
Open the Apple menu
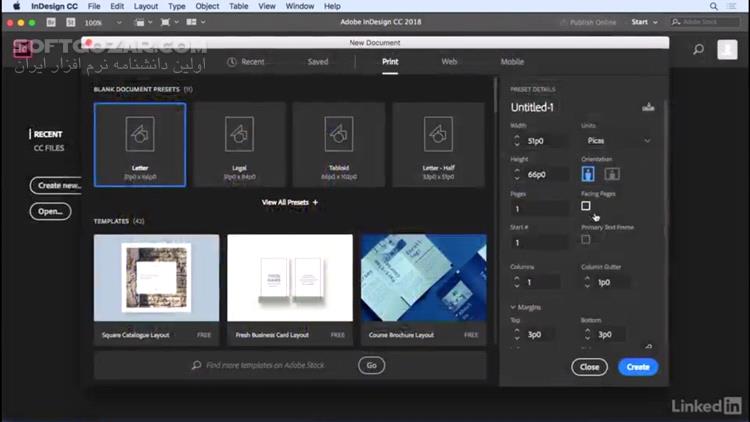coord(16,6)
